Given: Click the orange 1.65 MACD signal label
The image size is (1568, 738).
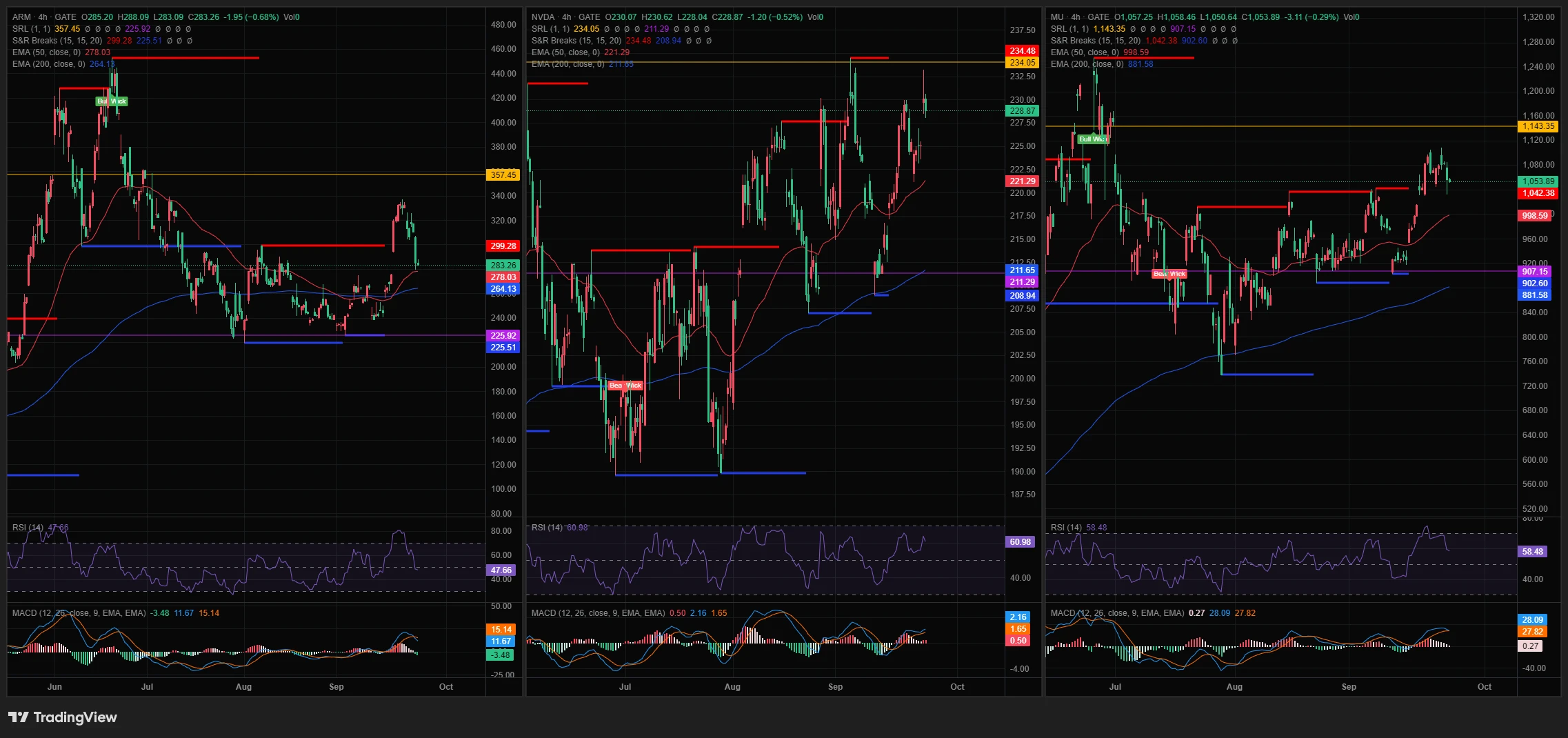Looking at the screenshot, I should point(1018,629).
